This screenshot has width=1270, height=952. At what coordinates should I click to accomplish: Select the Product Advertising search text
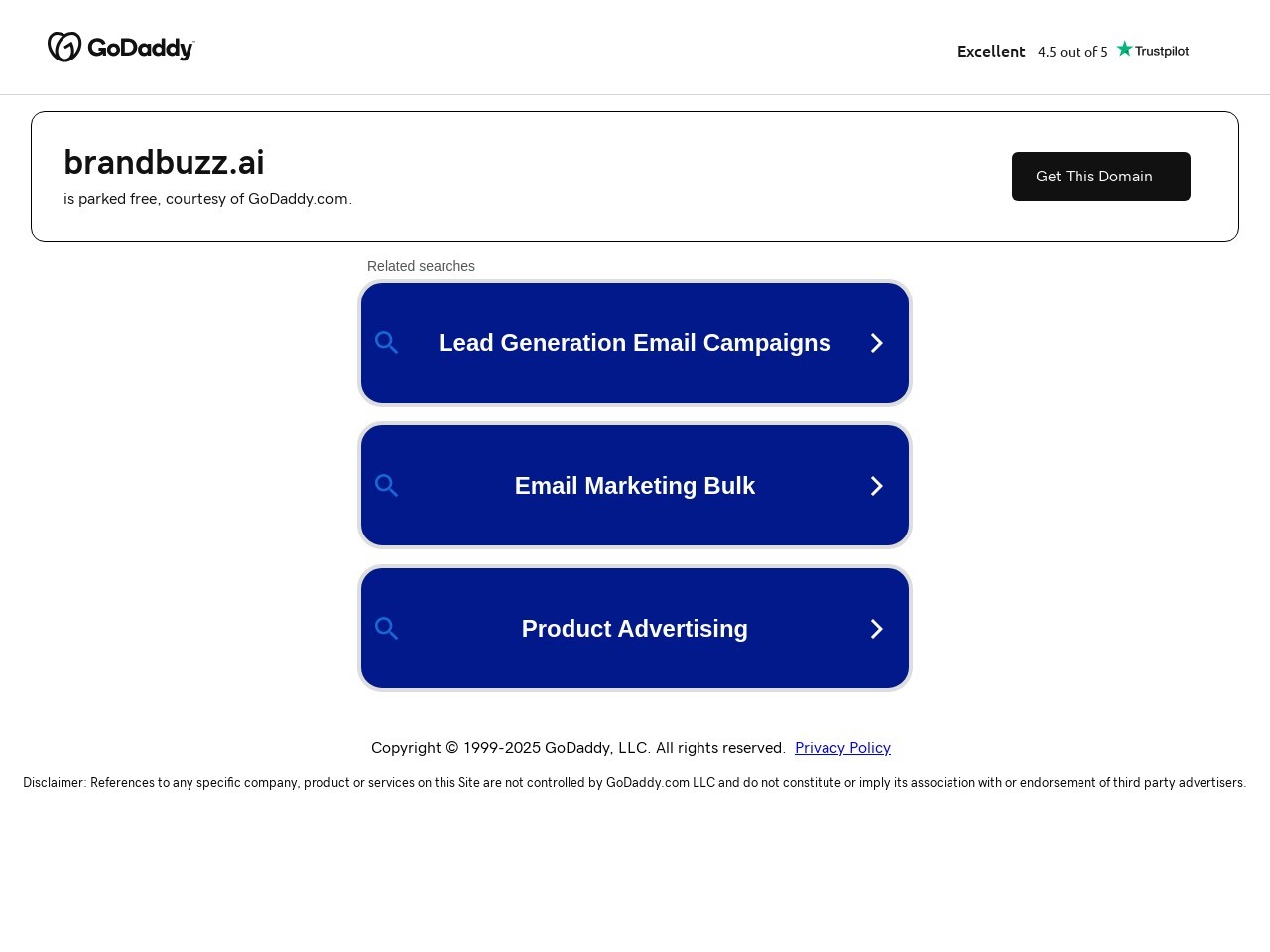[635, 629]
